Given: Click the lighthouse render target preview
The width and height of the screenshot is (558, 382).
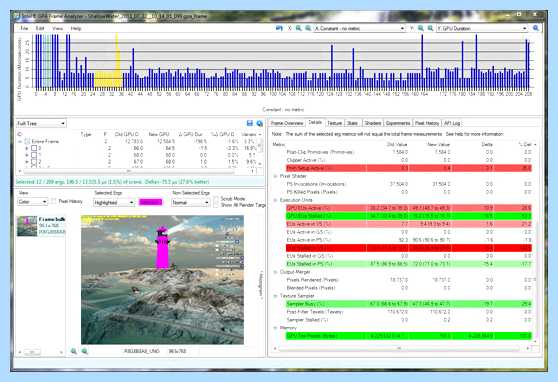Looking at the screenshot, I should [162, 279].
